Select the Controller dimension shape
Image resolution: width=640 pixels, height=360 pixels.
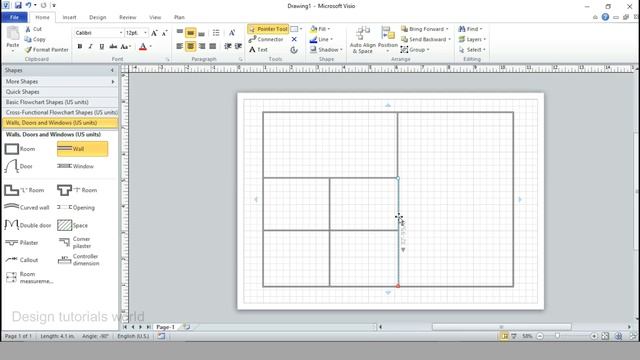point(78,260)
